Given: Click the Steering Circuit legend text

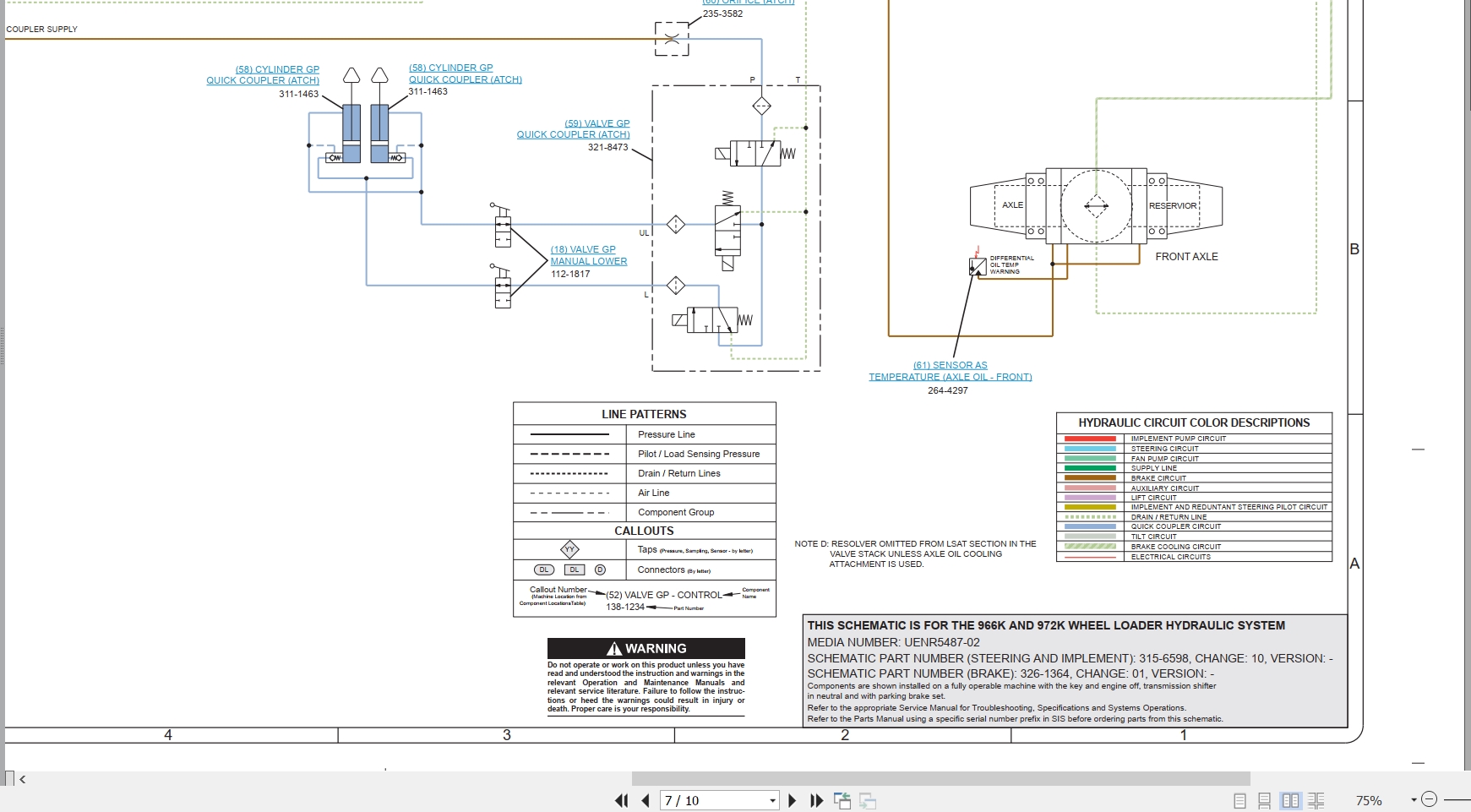Looking at the screenshot, I should (x=1164, y=449).
